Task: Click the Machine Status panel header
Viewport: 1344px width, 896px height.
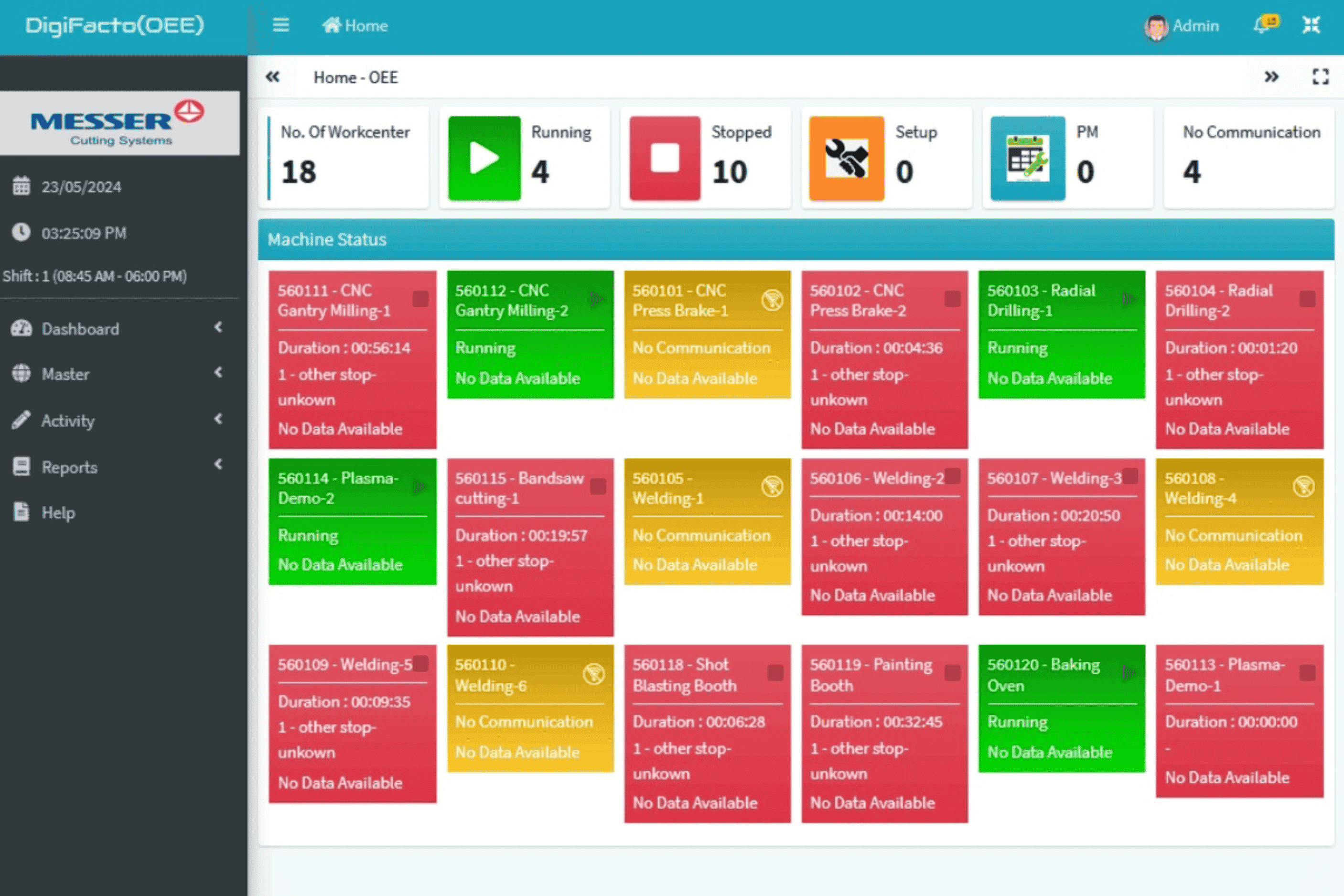Action: [x=796, y=239]
